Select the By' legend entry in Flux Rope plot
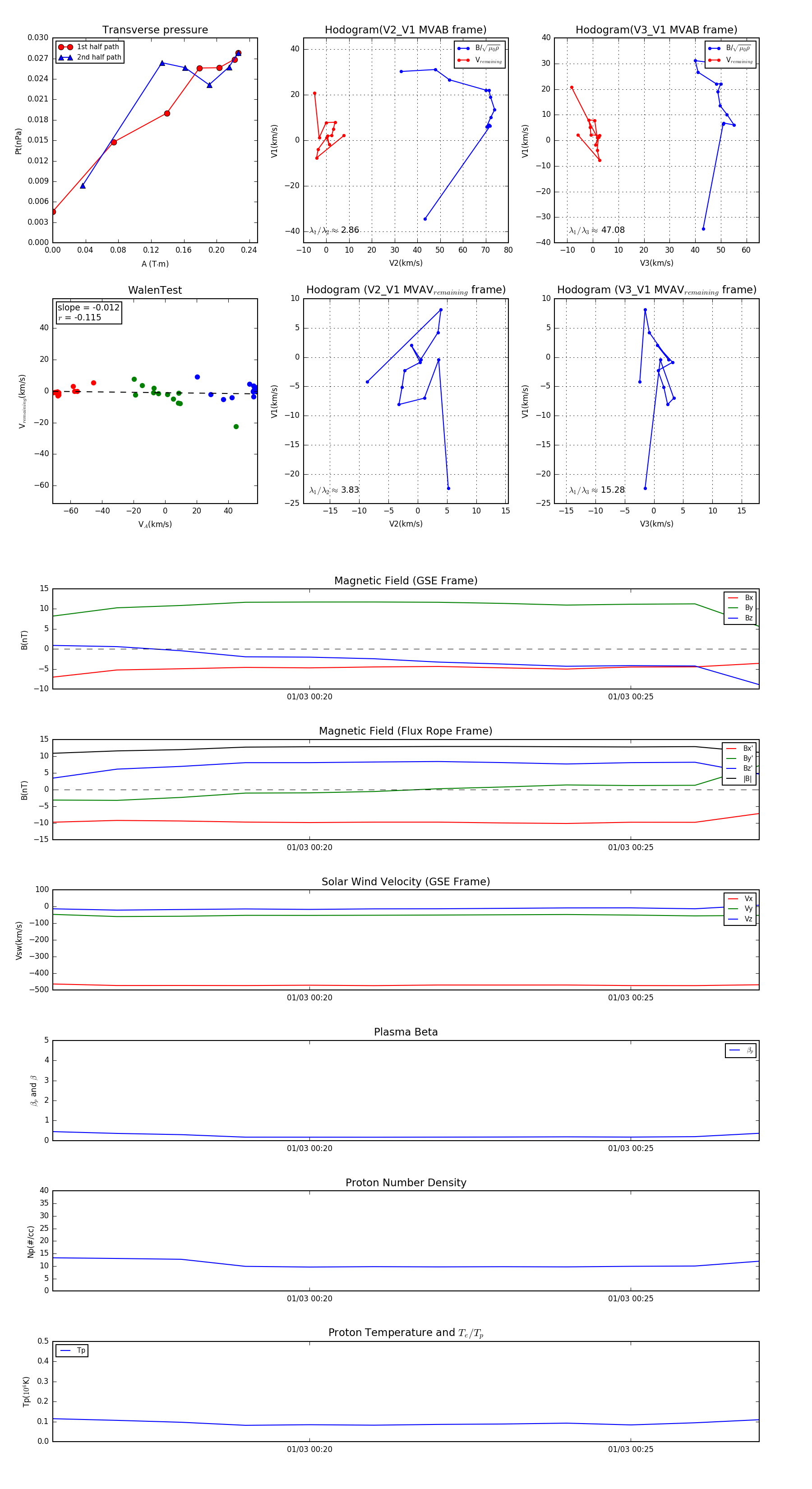 point(740,758)
